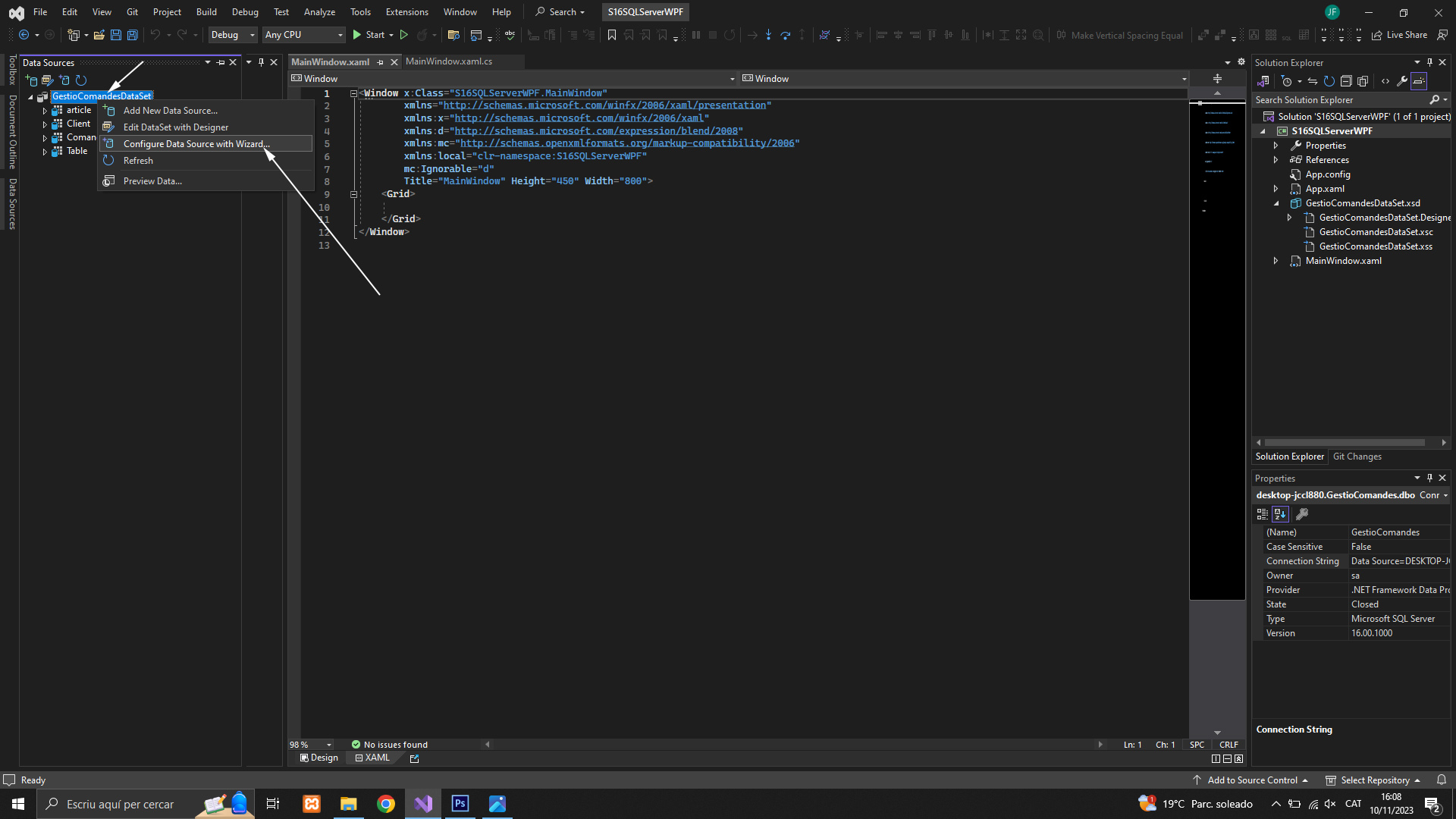The height and width of the screenshot is (819, 1456).
Task: Click Edit DataSet with Designer toolbar icon
Action: click(48, 80)
